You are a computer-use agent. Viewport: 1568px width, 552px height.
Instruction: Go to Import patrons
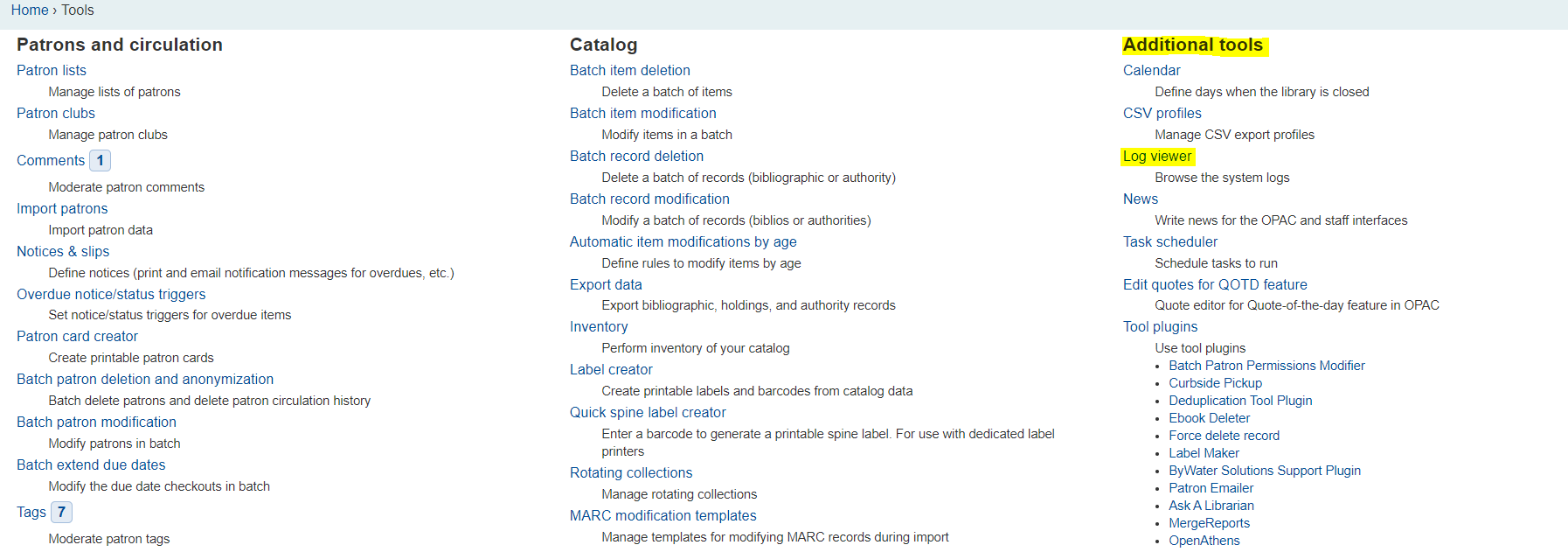pos(62,208)
